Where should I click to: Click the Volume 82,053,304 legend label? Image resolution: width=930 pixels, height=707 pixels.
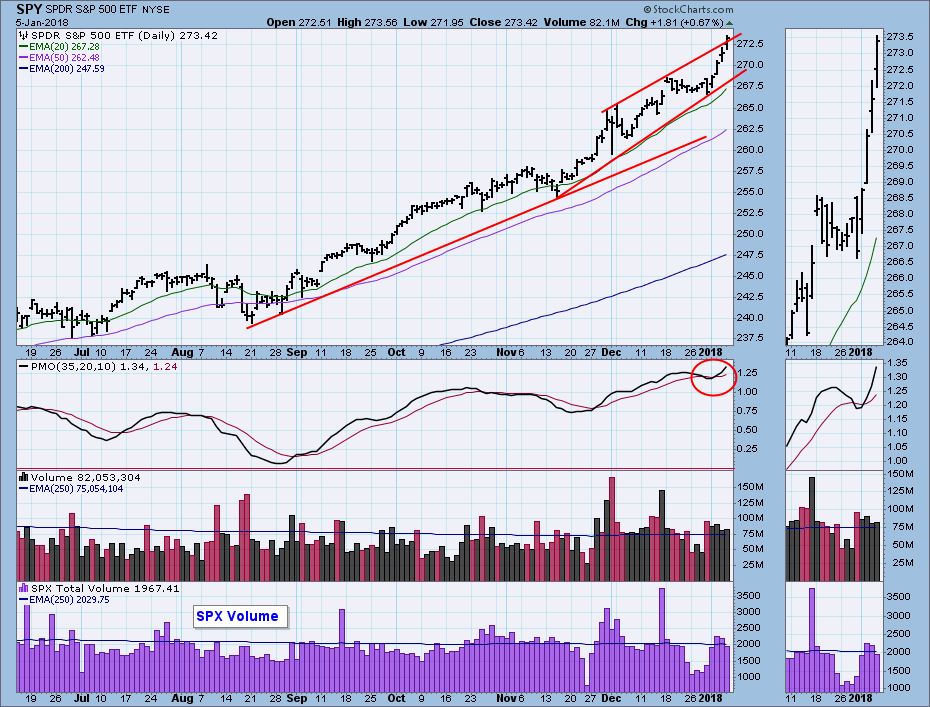click(85, 477)
